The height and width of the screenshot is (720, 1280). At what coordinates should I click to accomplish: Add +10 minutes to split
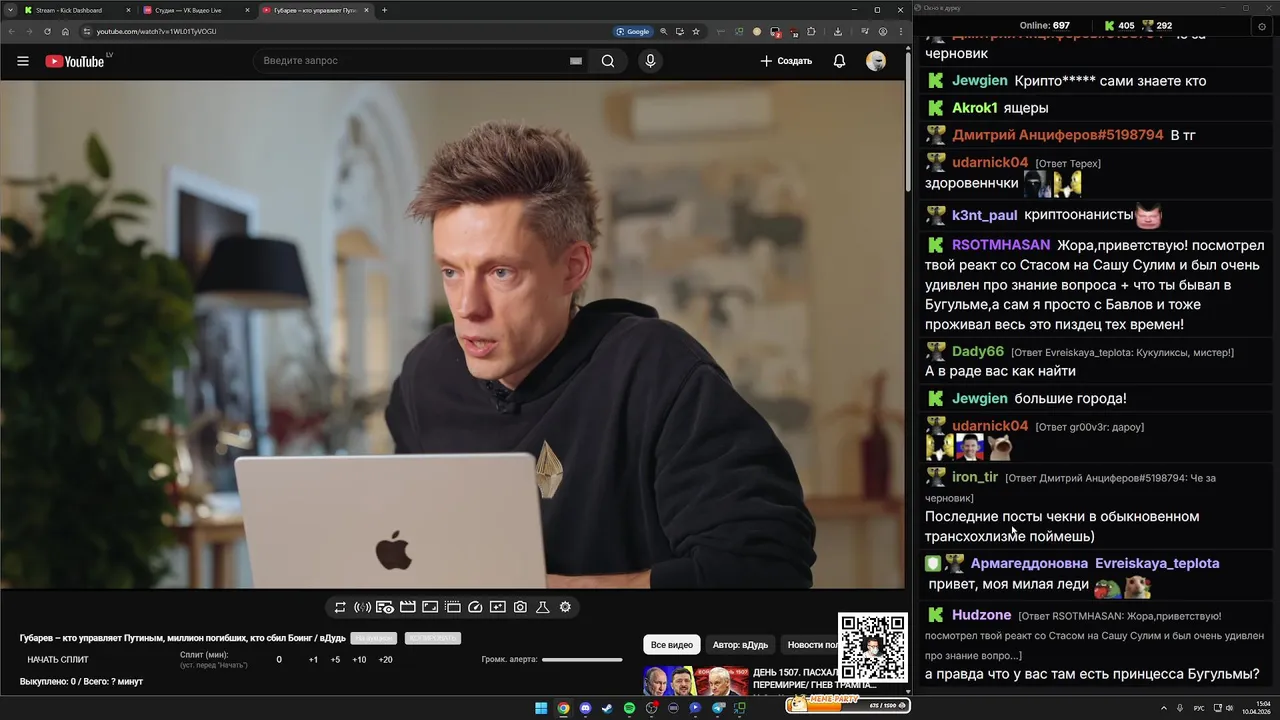(x=359, y=660)
